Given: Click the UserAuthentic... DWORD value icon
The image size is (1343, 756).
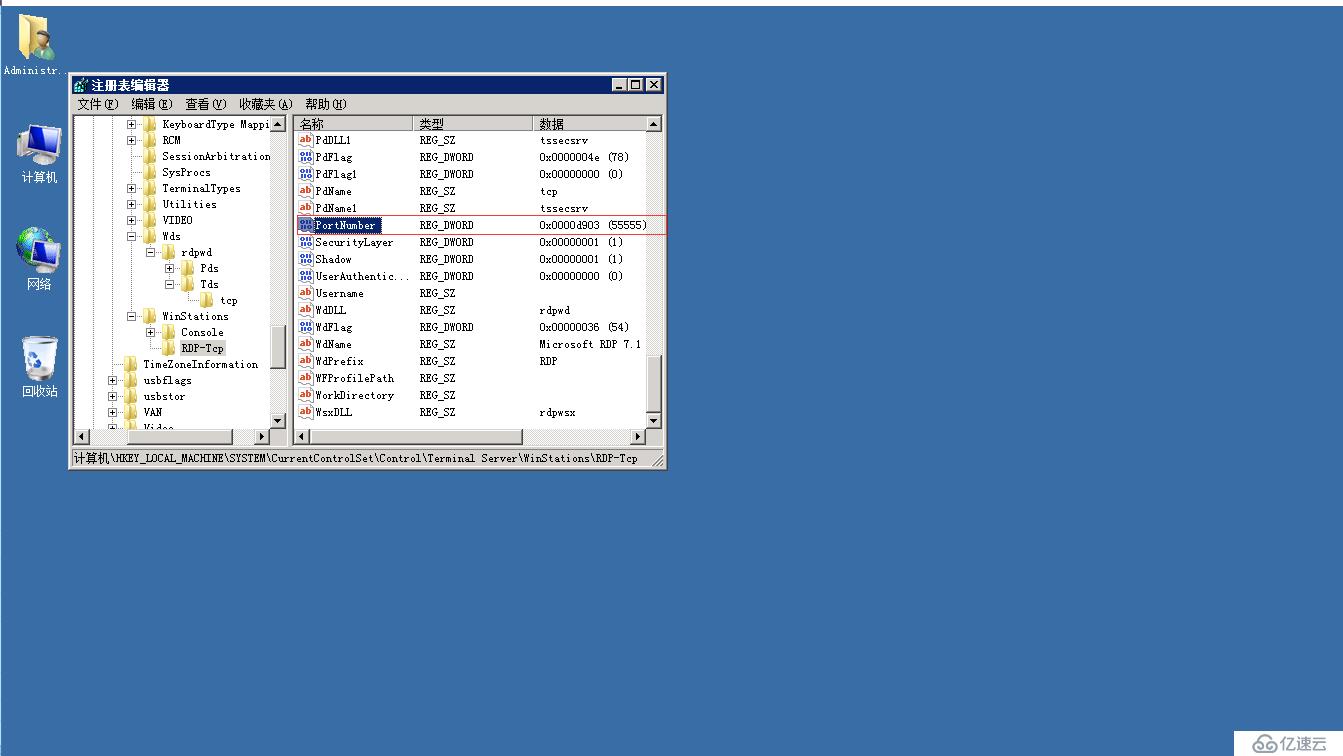Looking at the screenshot, I should click(306, 276).
